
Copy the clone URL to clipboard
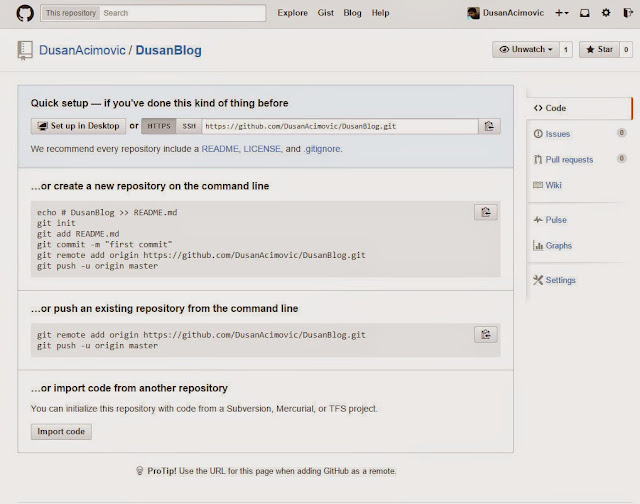click(x=489, y=126)
